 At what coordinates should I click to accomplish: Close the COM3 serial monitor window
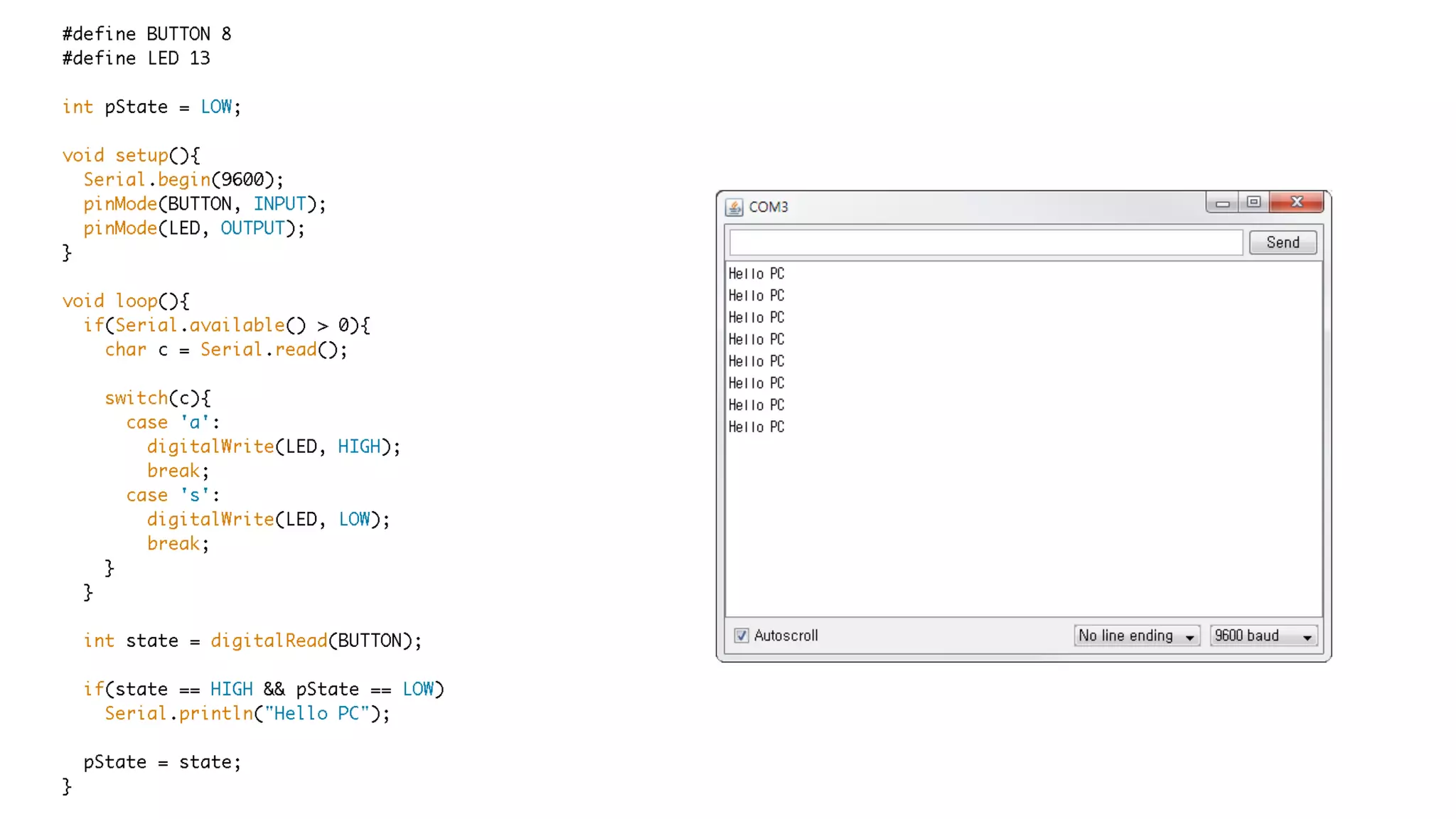click(1297, 203)
